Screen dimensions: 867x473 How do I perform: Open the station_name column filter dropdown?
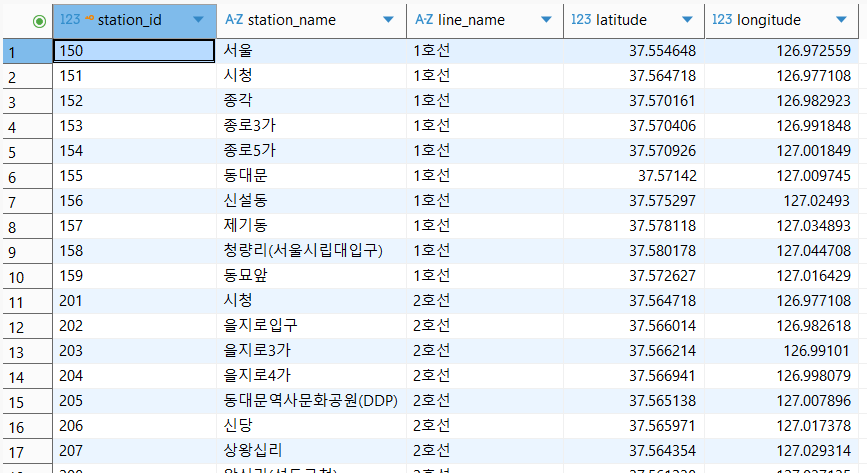click(x=388, y=20)
